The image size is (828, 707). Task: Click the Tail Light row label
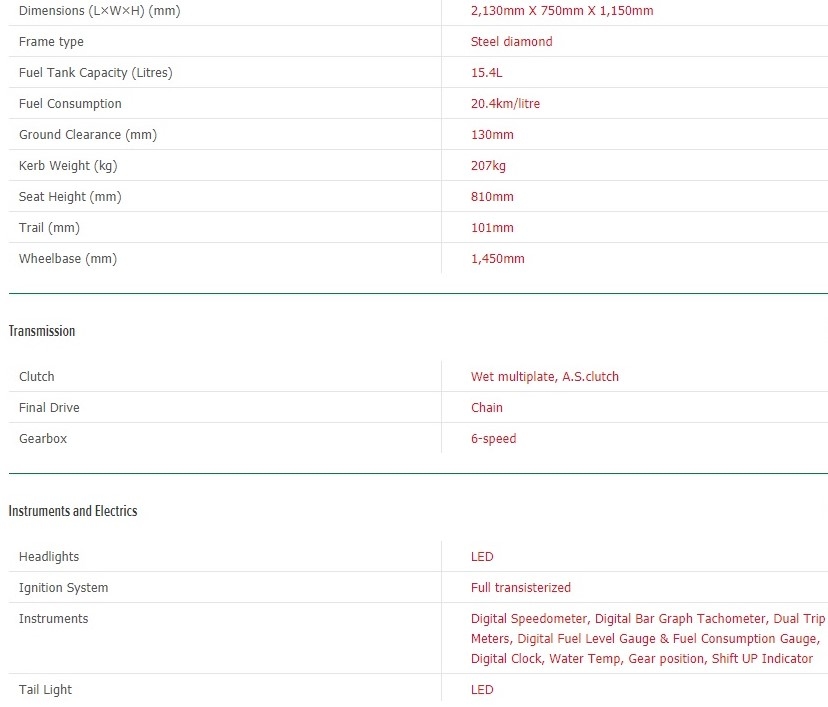(45, 690)
